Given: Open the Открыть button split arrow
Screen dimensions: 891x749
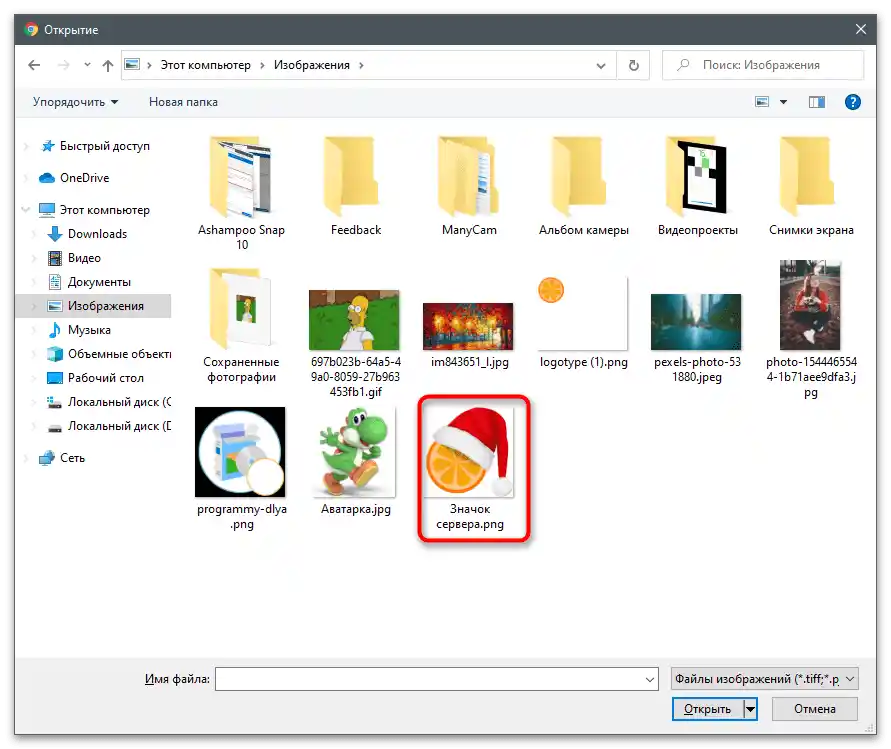Looking at the screenshot, I should 751,709.
